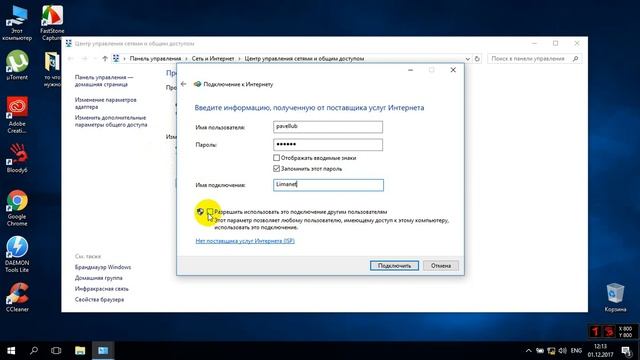
Task: Open Нет поставщика услуг Интернета link
Action: pyautogui.click(x=245, y=241)
